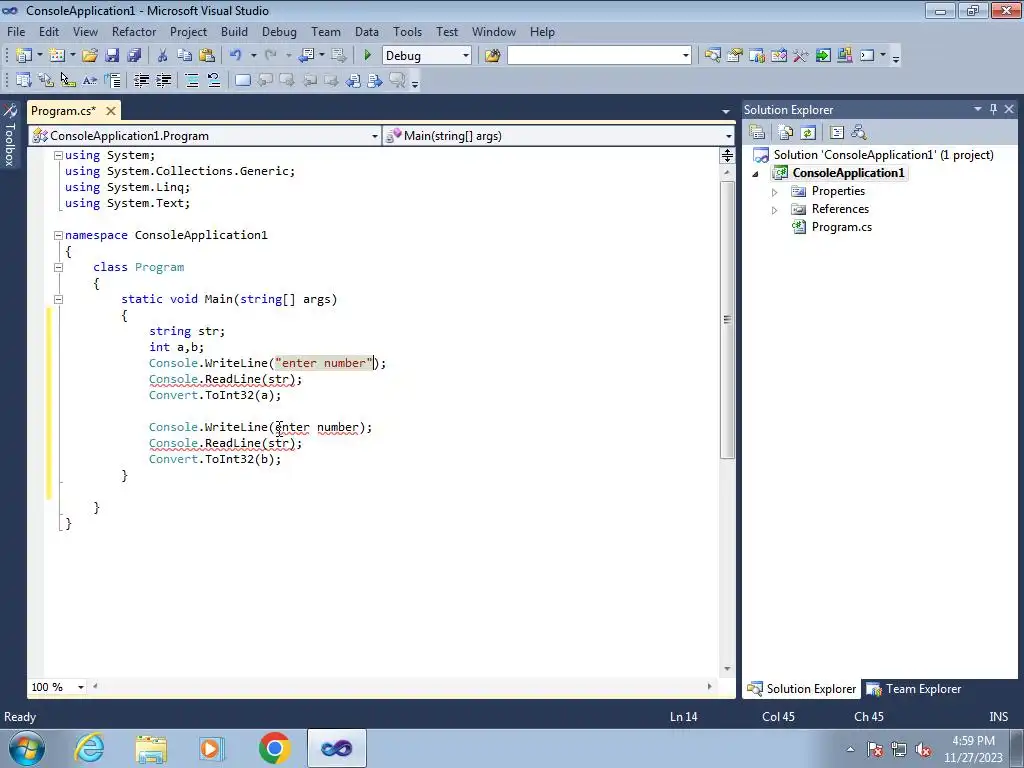This screenshot has width=1024, height=768.
Task: Select the Solution Explorer bottom tab
Action: (801, 689)
